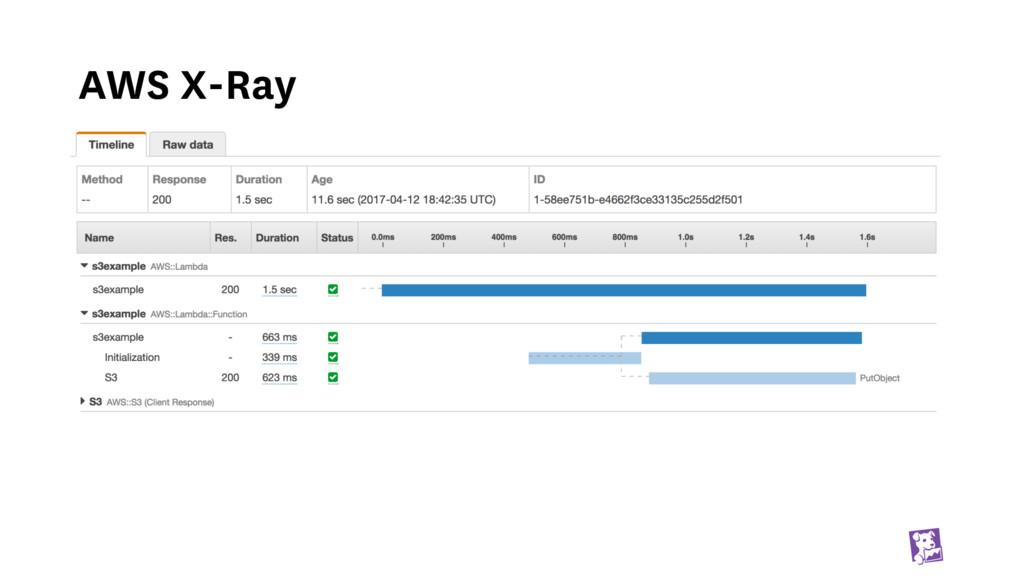Click the Name column header
This screenshot has width=1024, height=576.
(x=99, y=238)
